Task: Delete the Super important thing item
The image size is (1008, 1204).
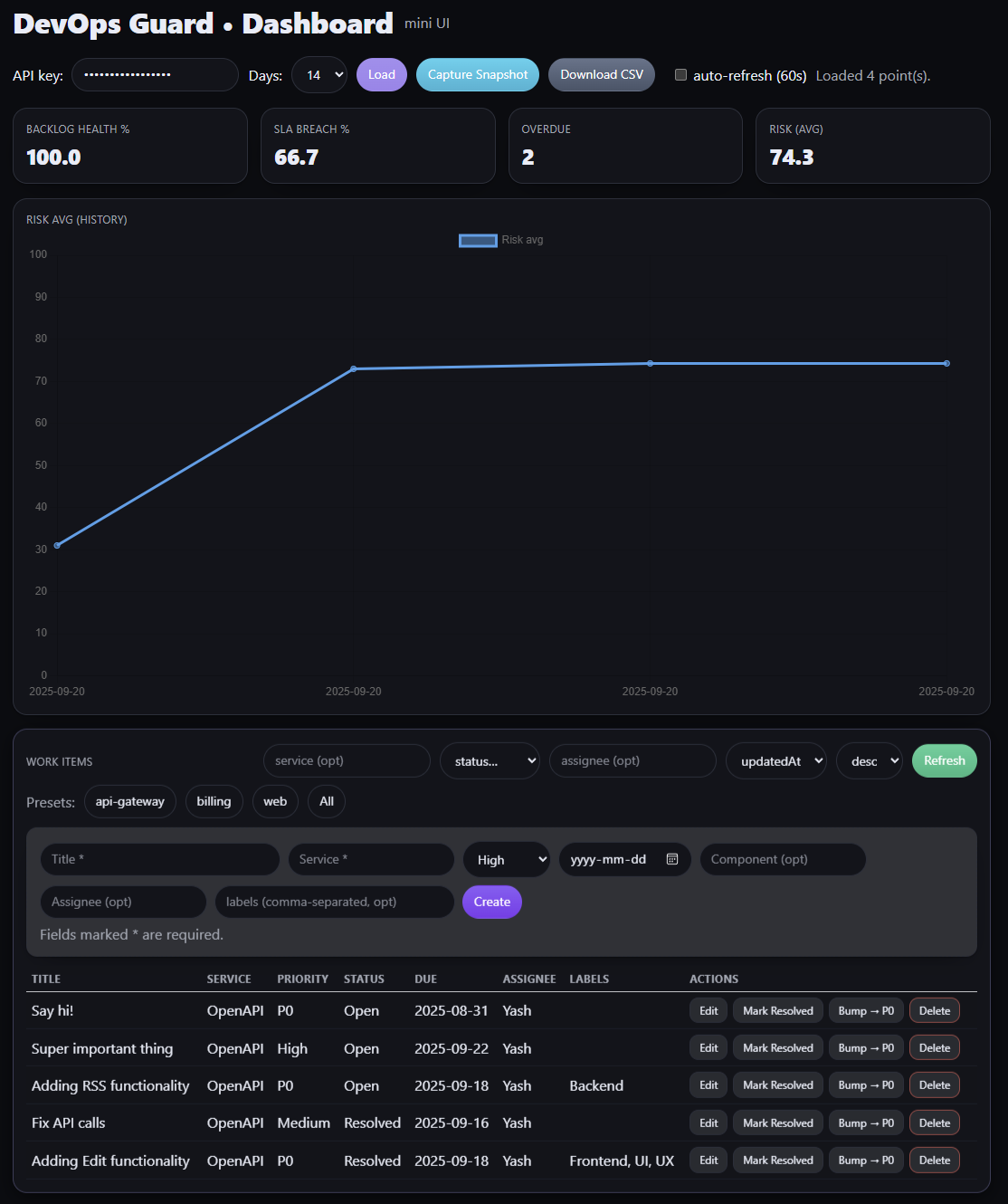Action: point(934,1047)
